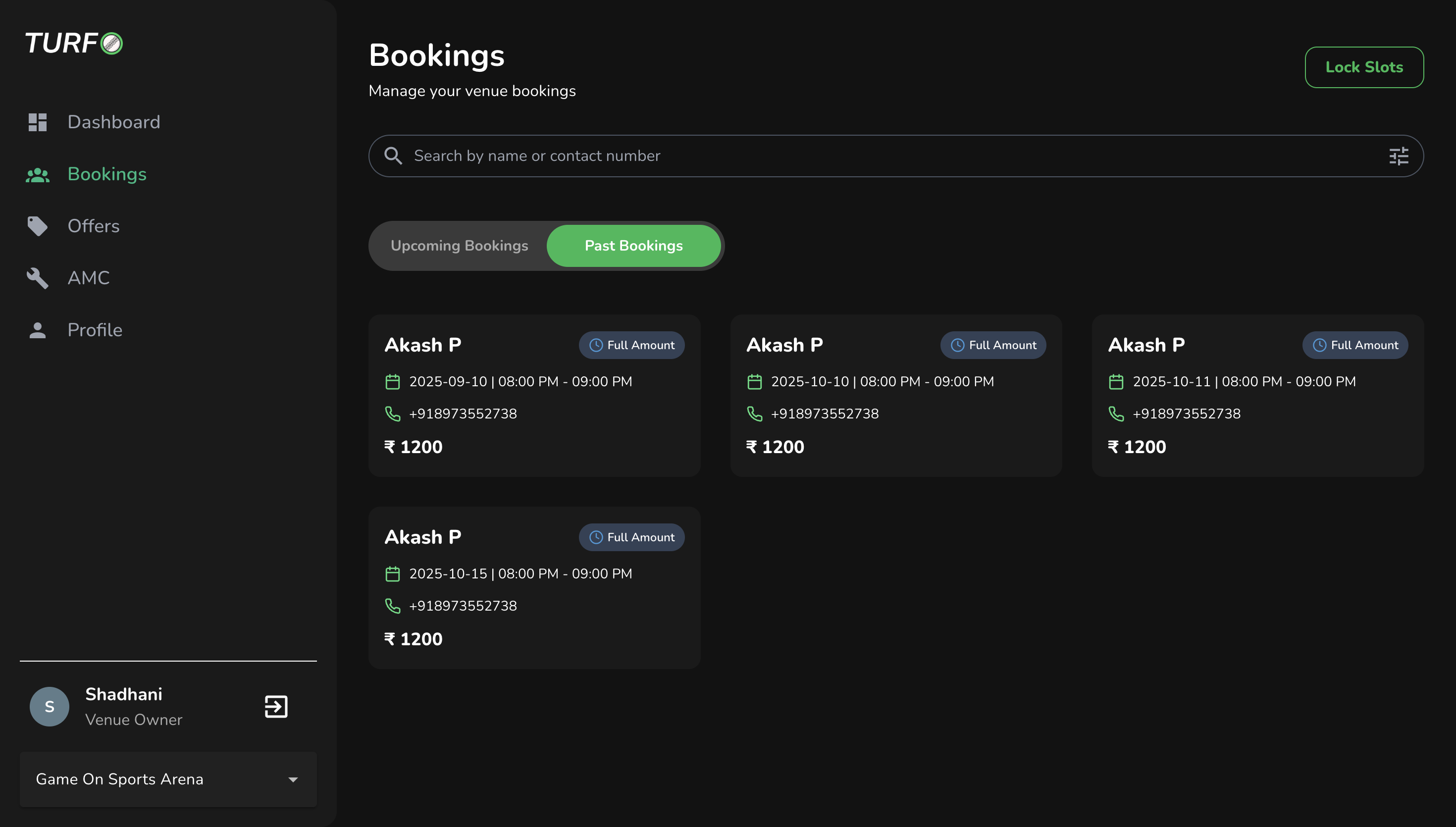Click Full Amount badge on 2025-10-11 booking
This screenshot has height=827, width=1456.
tap(1354, 345)
